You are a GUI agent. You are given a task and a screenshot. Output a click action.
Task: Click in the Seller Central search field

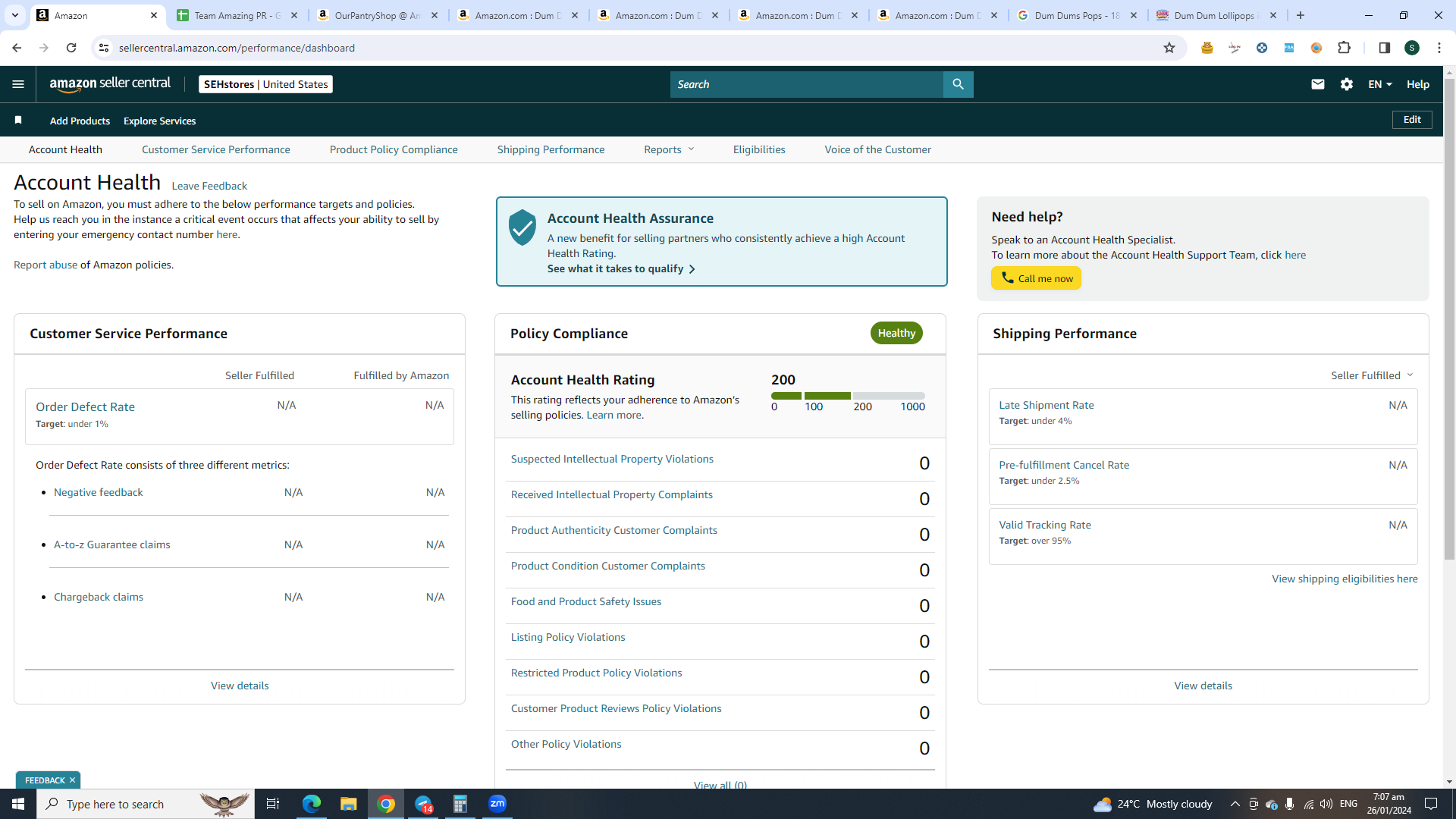coord(806,84)
